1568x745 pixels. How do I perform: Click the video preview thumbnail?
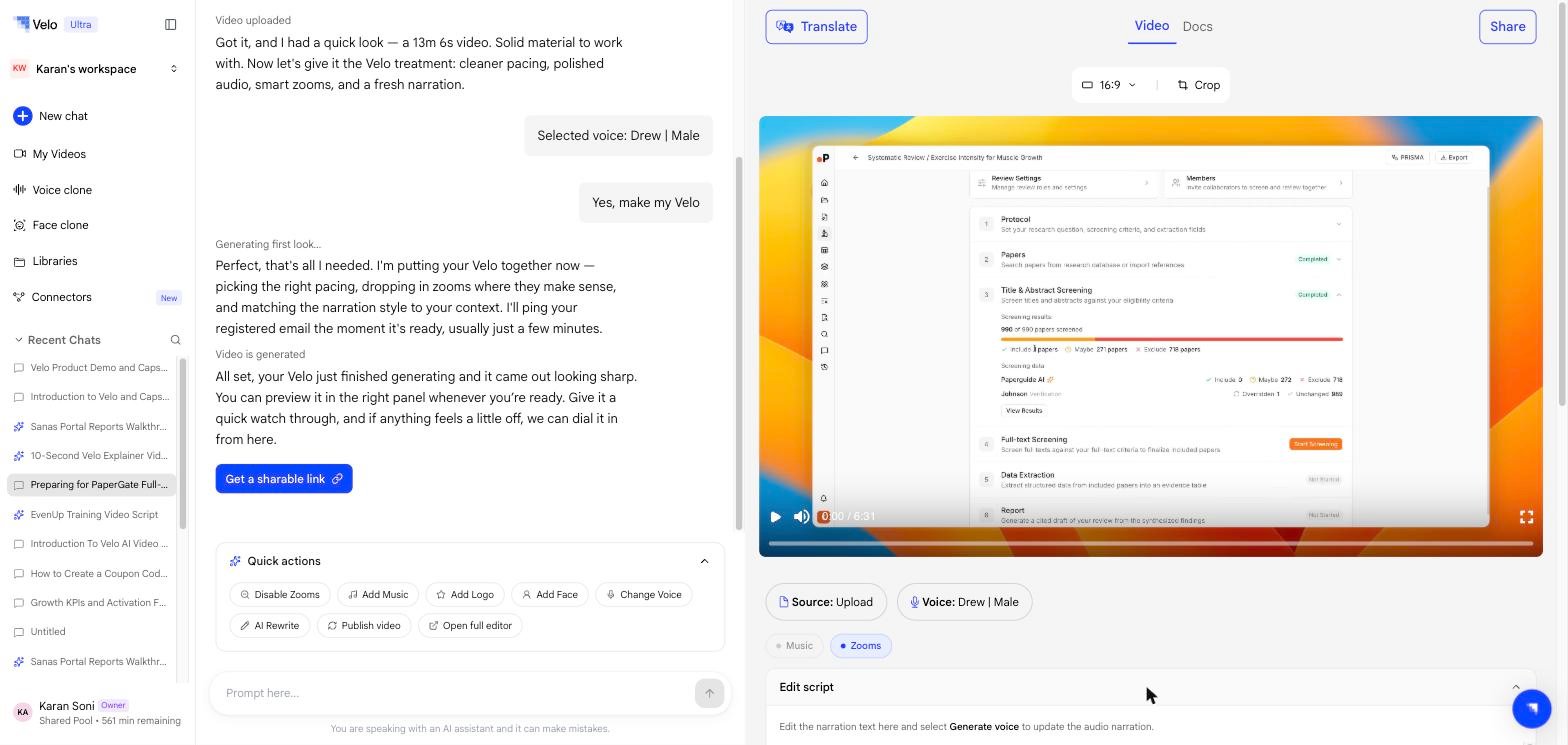click(1151, 336)
